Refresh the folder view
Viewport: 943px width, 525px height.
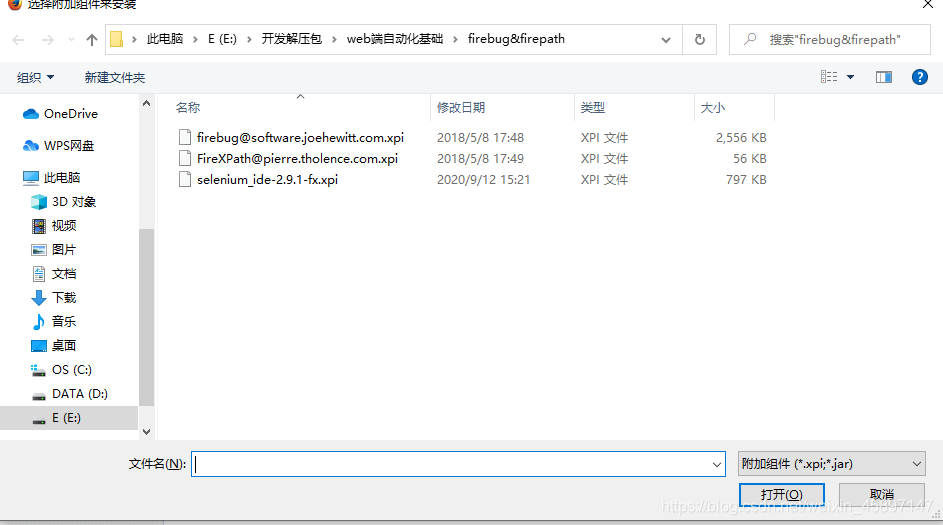coord(699,40)
